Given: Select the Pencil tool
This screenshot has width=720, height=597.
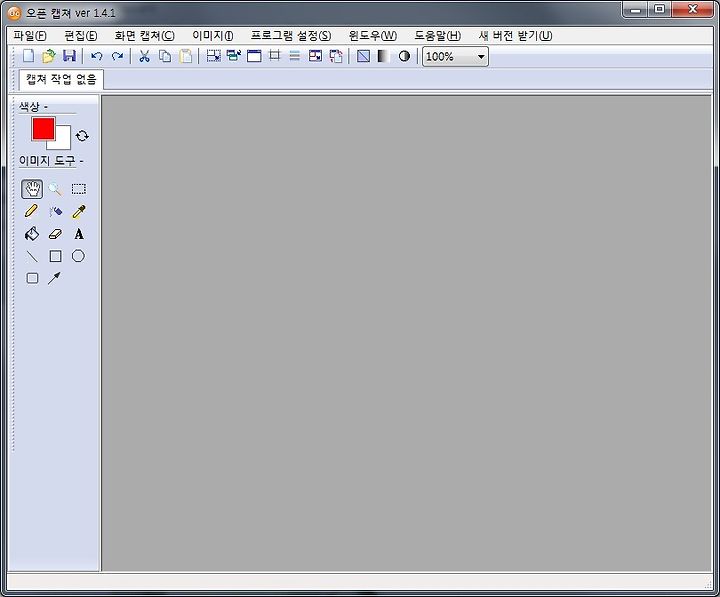Looking at the screenshot, I should click(31, 211).
